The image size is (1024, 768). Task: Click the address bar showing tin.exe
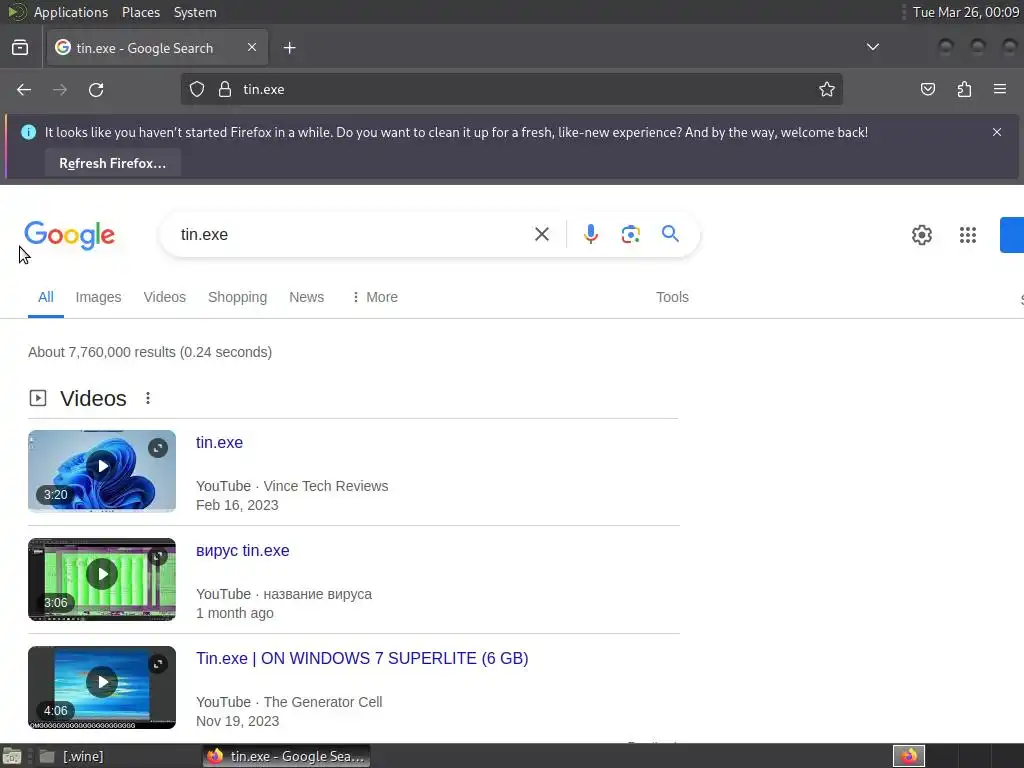pyautogui.click(x=511, y=89)
